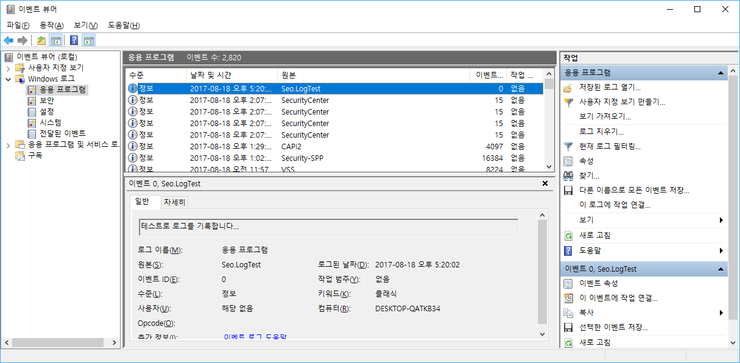740x363 pixels.
Task: Collapse the 이벤트 0, Seo.LogTest actions section
Action: pos(720,269)
